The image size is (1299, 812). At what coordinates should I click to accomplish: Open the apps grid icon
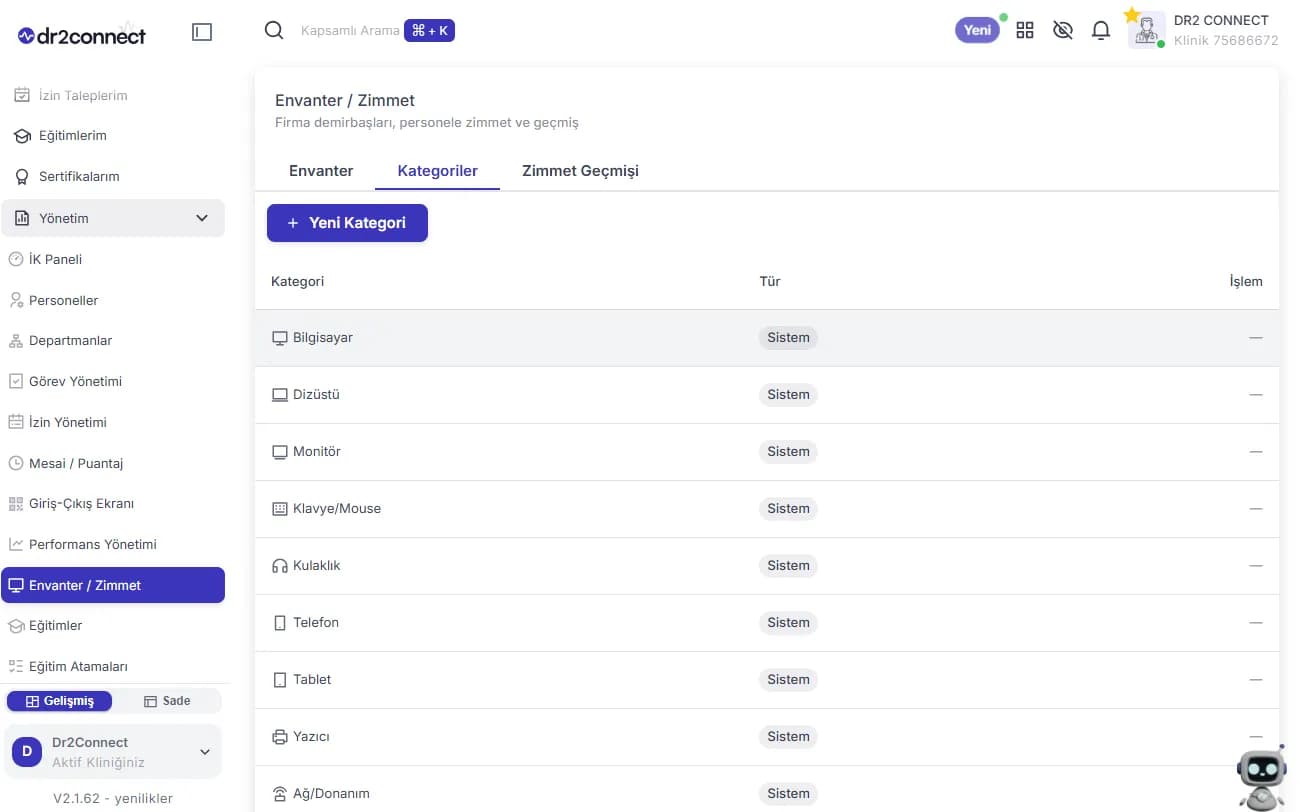[x=1025, y=31]
